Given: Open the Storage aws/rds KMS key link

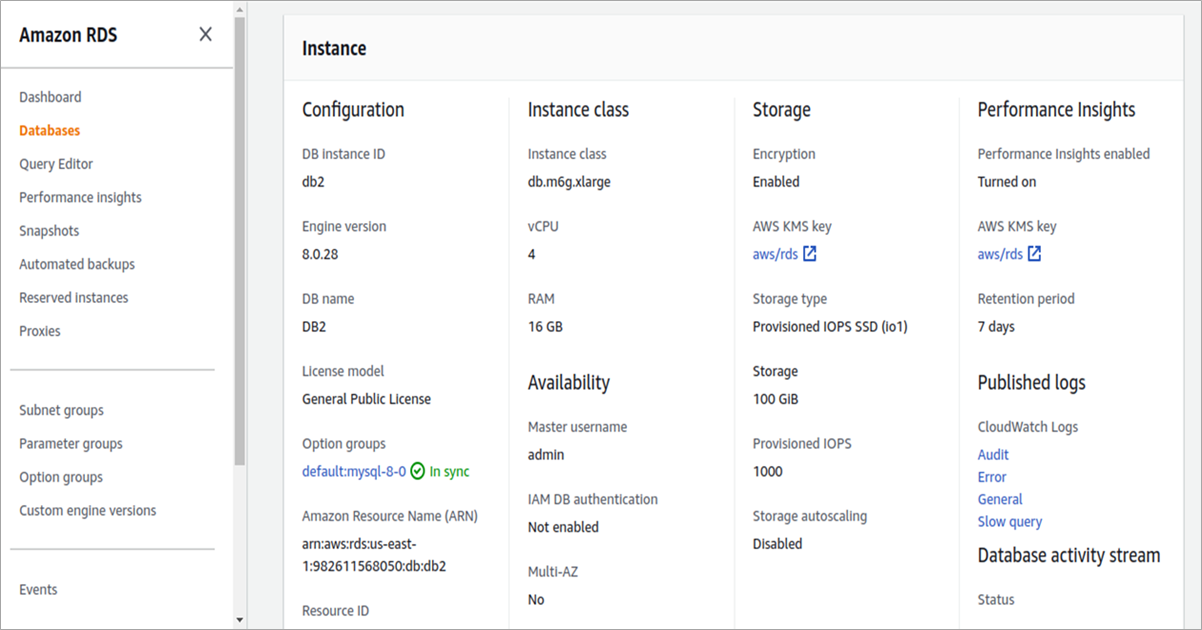Looking at the screenshot, I should point(775,254).
